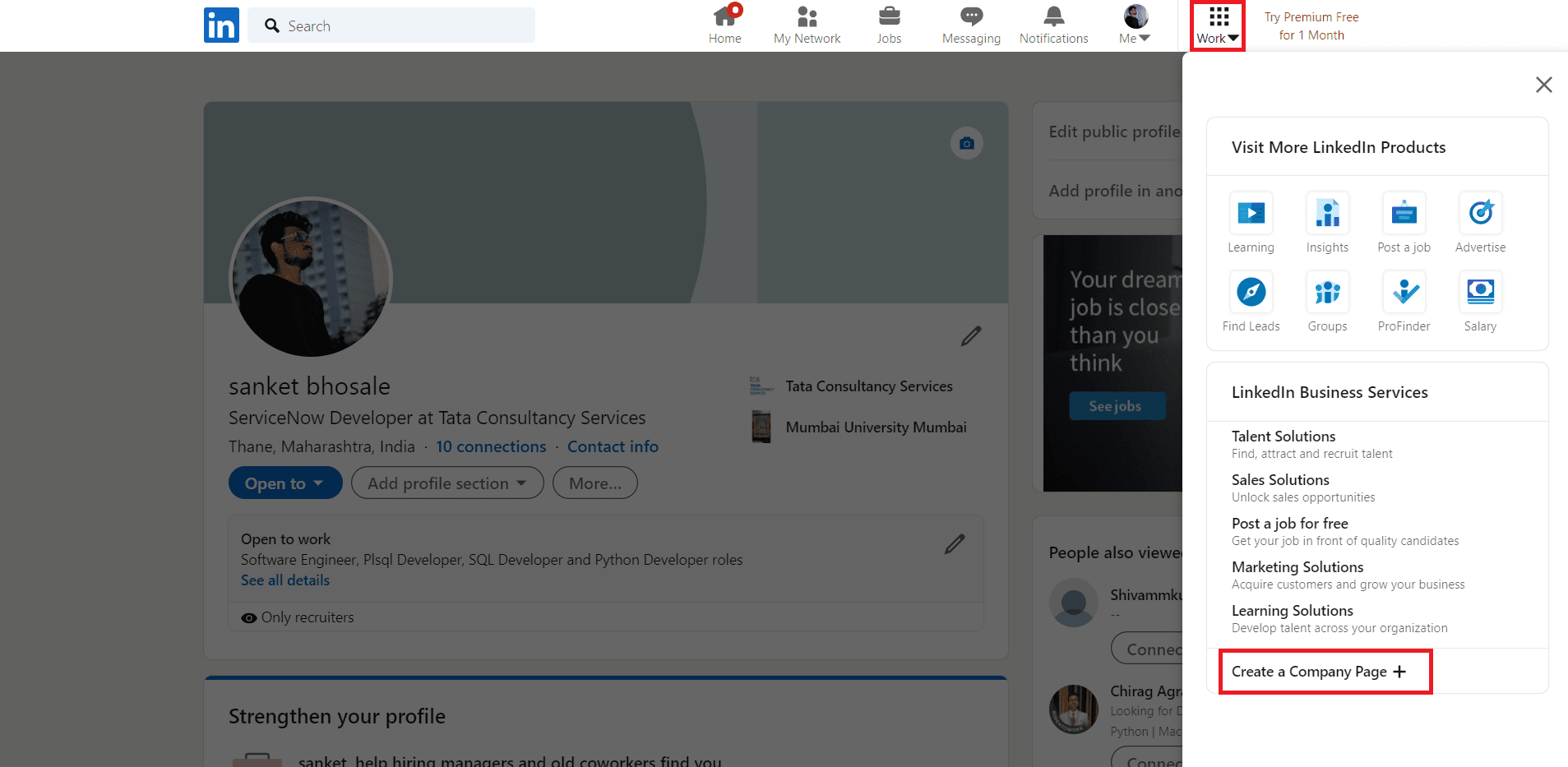Click Mumbai University logo thumbnail
Screen dimensions: 1568x767
761,427
